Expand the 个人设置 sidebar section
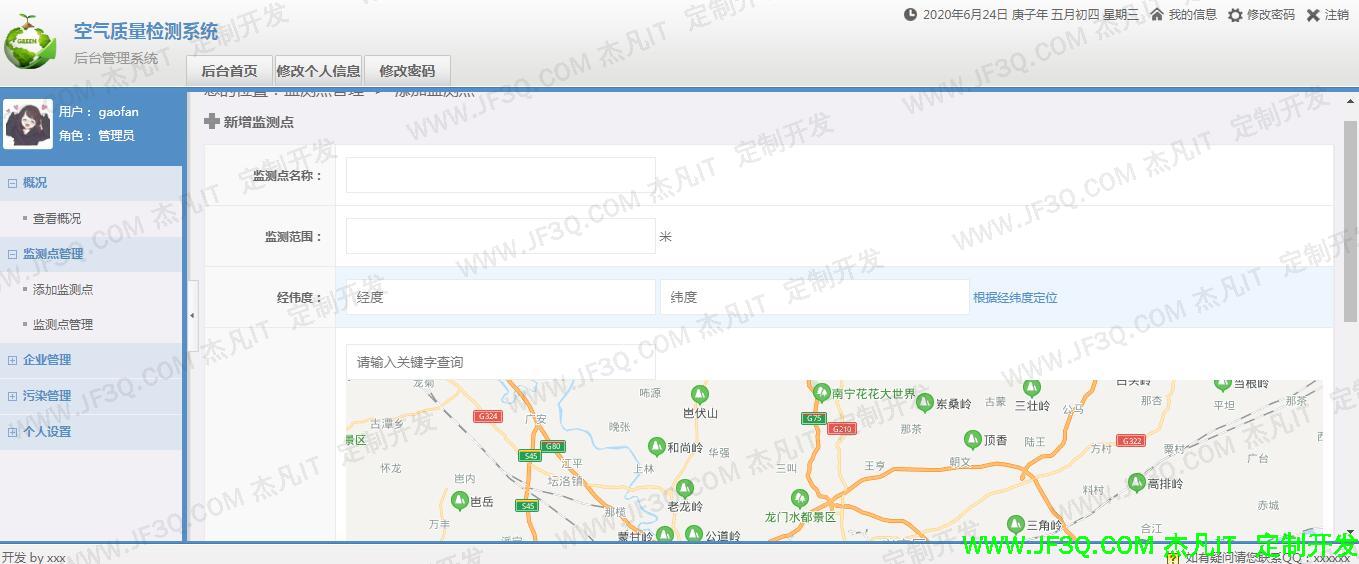Screen dimensions: 1359x564 (13, 432)
